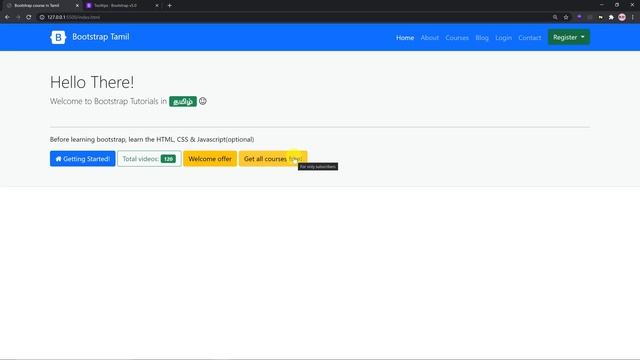Open the Extensions puzzle-piece menu
The width and height of the screenshot is (640, 360).
click(x=611, y=17)
